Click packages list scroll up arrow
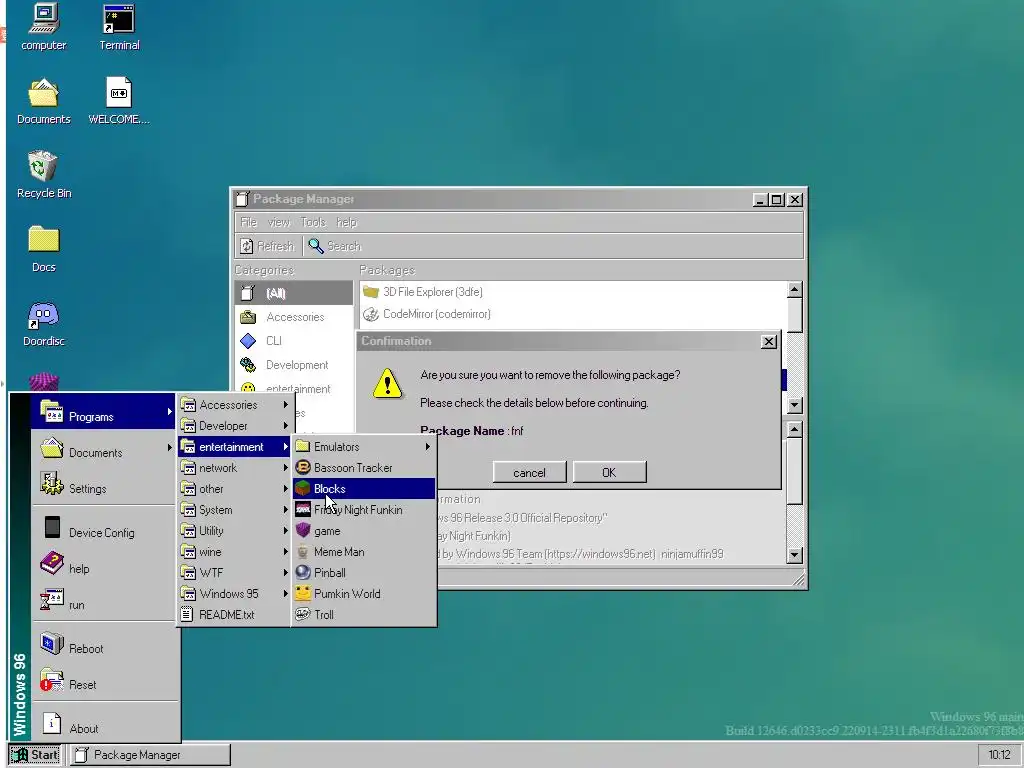This screenshot has height=768, width=1024. (x=795, y=289)
